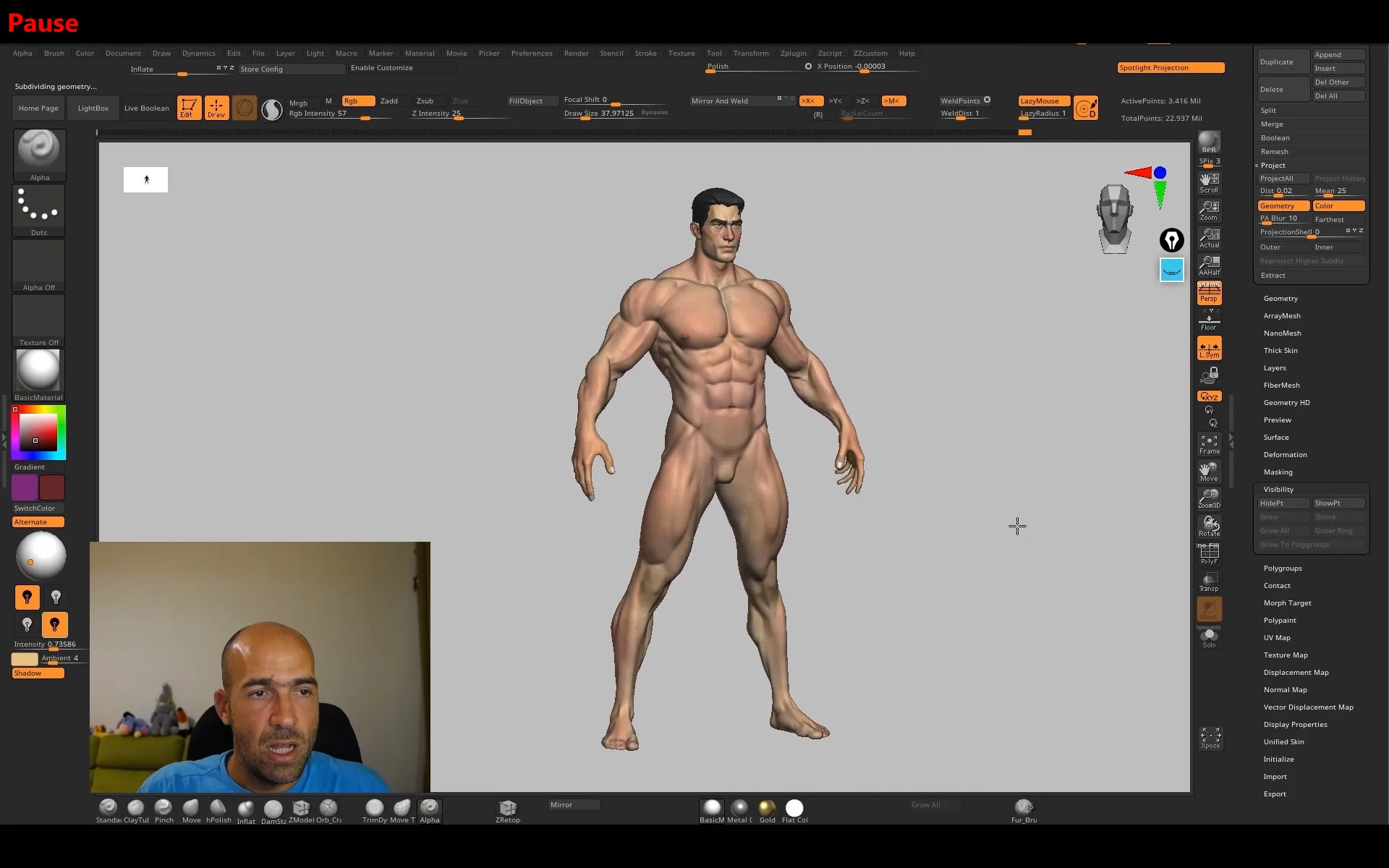This screenshot has width=1389, height=868.
Task: Expand the Polygroups subpalette
Action: (1283, 568)
